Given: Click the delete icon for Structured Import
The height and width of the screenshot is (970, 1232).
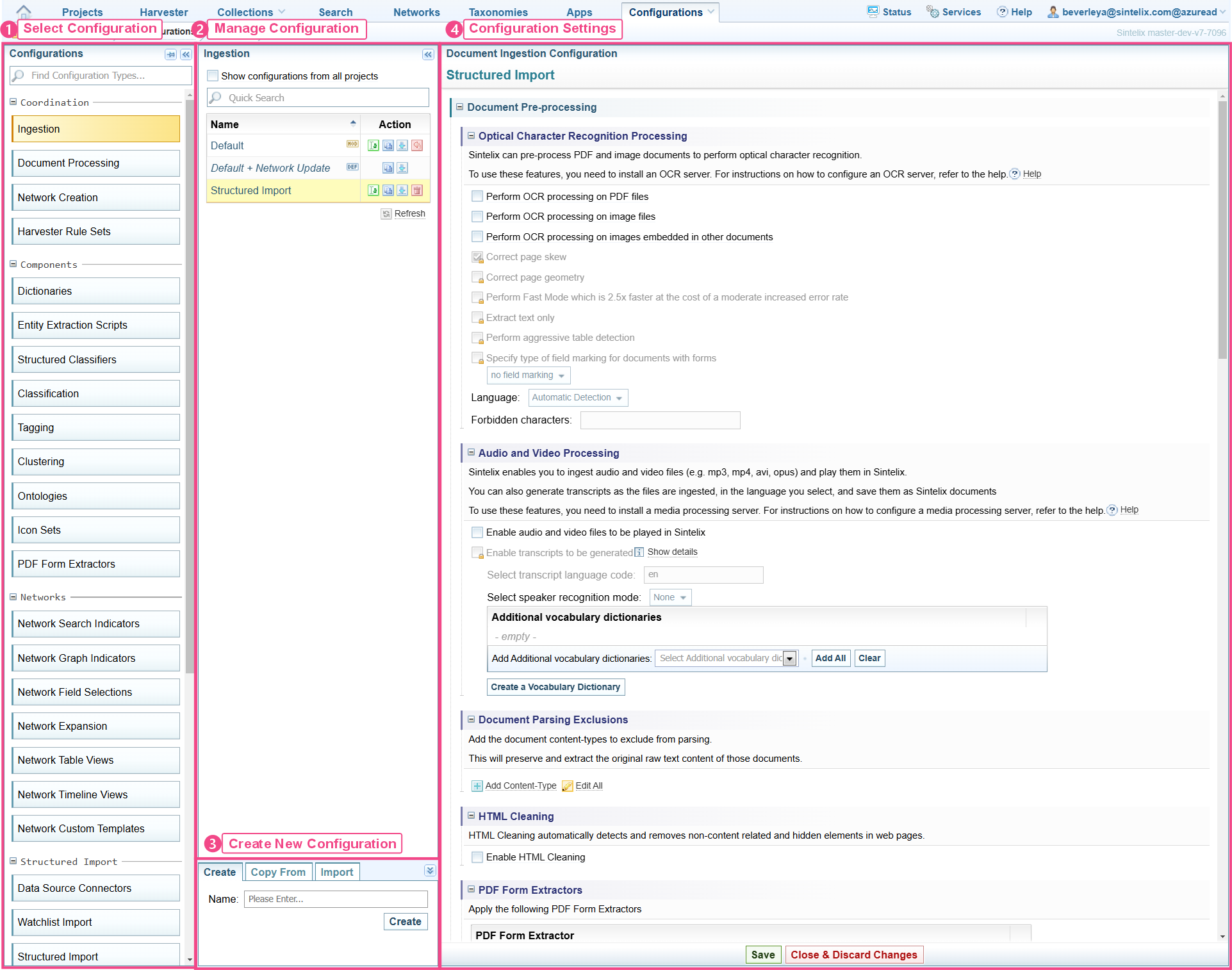Looking at the screenshot, I should point(417,190).
